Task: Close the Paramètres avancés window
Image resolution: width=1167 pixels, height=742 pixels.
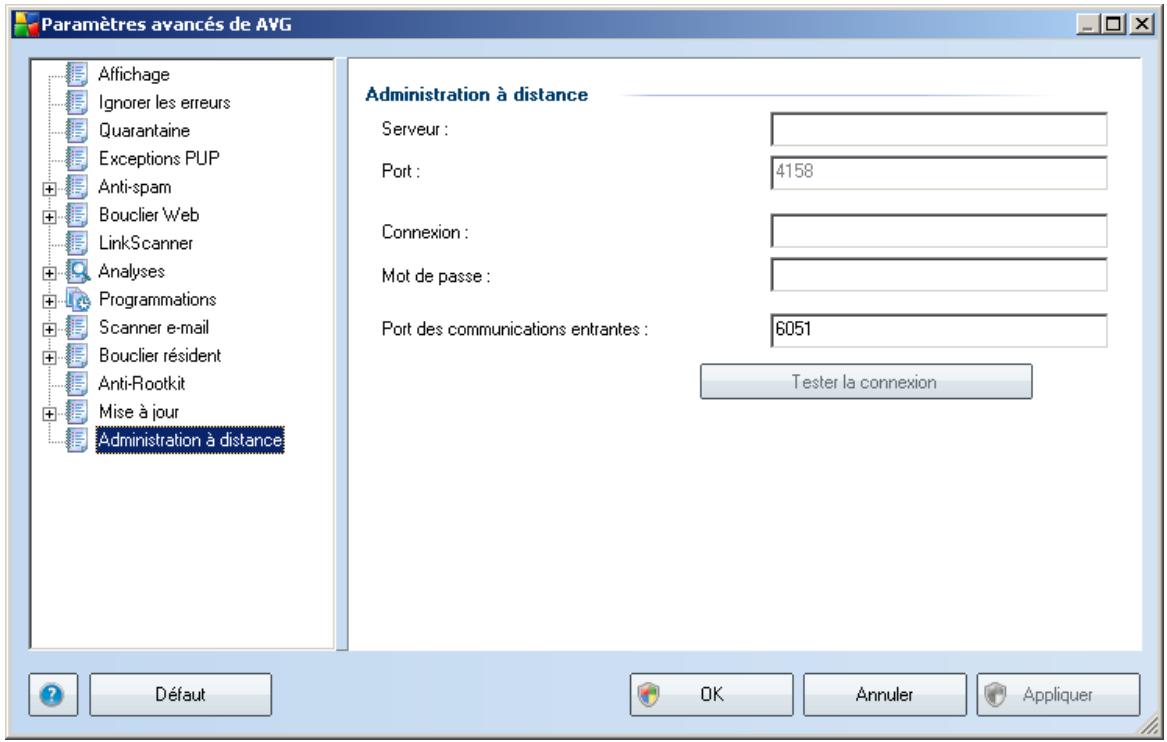Action: (1141, 25)
